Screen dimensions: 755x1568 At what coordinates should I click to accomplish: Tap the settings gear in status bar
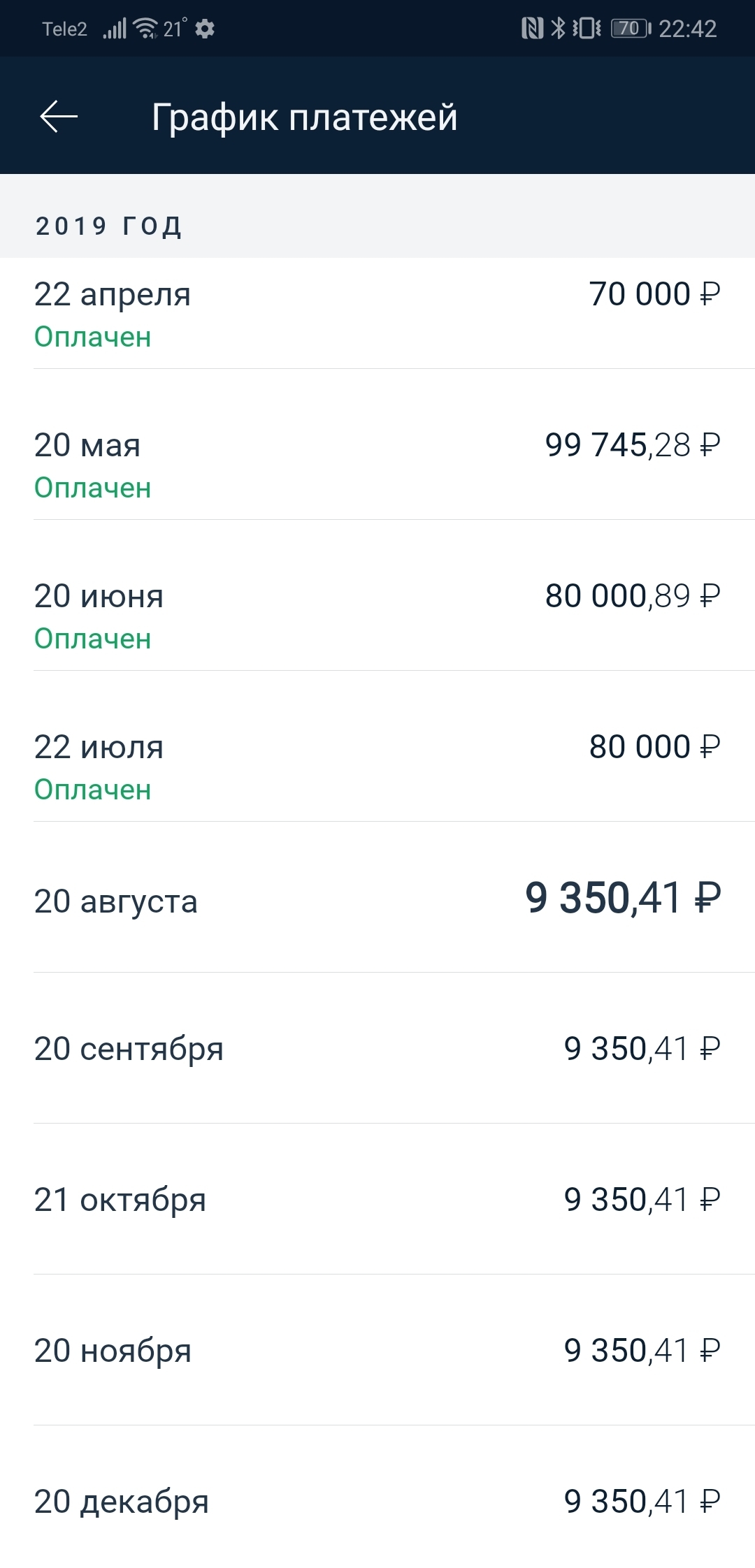(x=205, y=29)
